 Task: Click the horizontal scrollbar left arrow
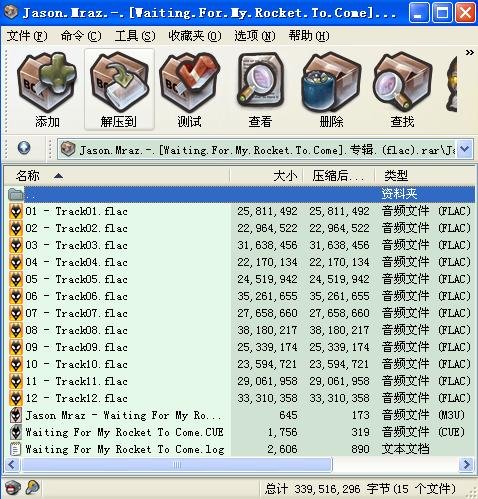tap(12, 464)
